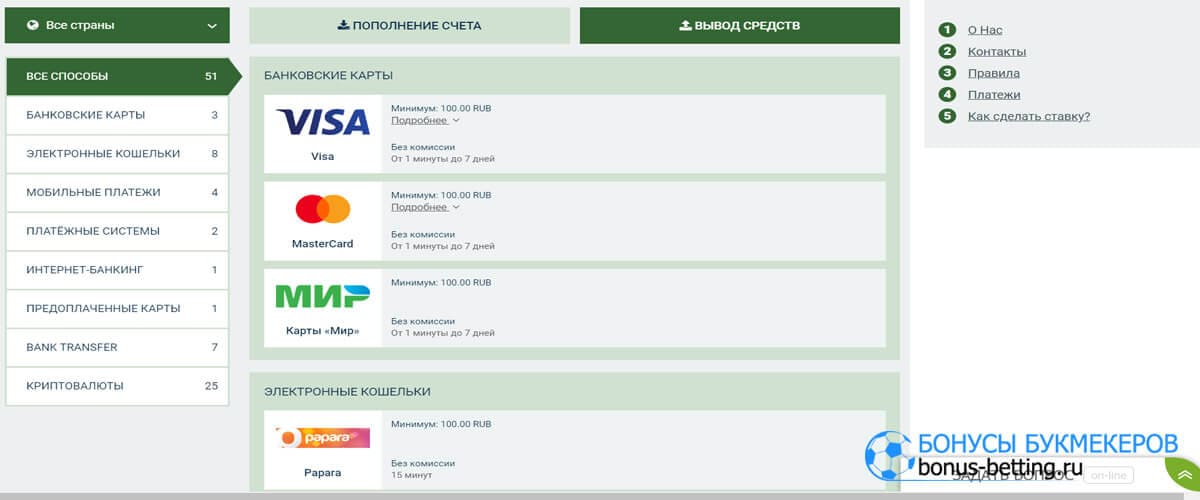Screen dimensions: 1200x500
Task: Click the upload icon in Вывод средств
Action: point(685,26)
